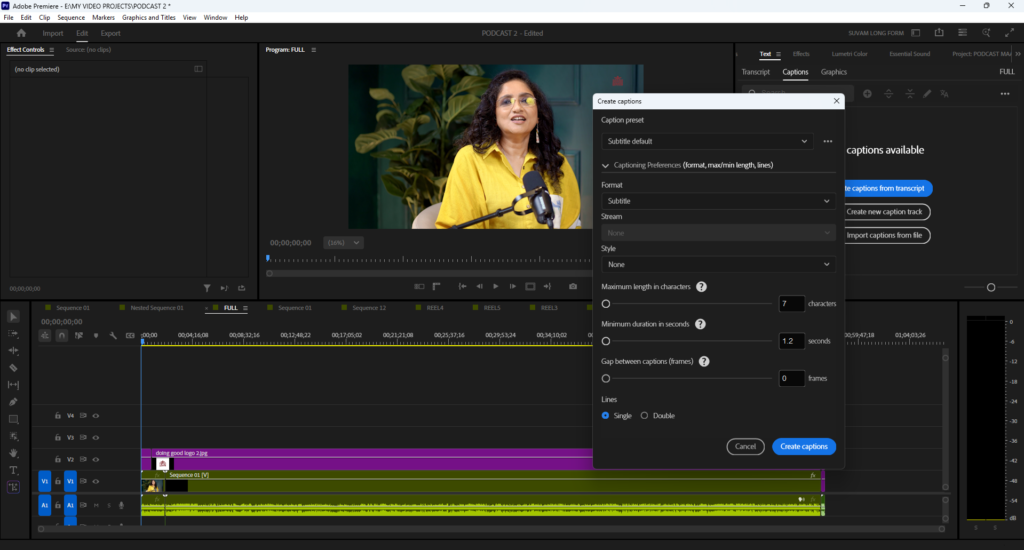Select Double lines radio option

pos(644,415)
